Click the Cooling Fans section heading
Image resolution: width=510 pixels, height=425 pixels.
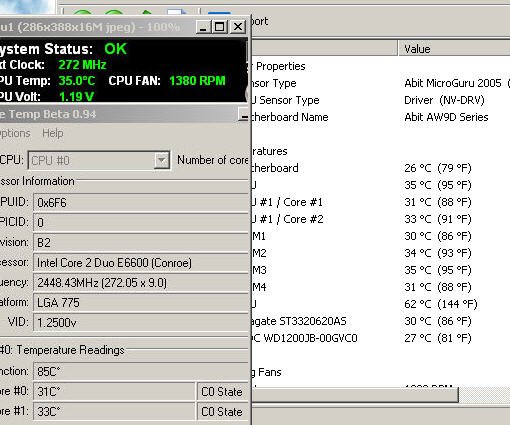coord(267,372)
